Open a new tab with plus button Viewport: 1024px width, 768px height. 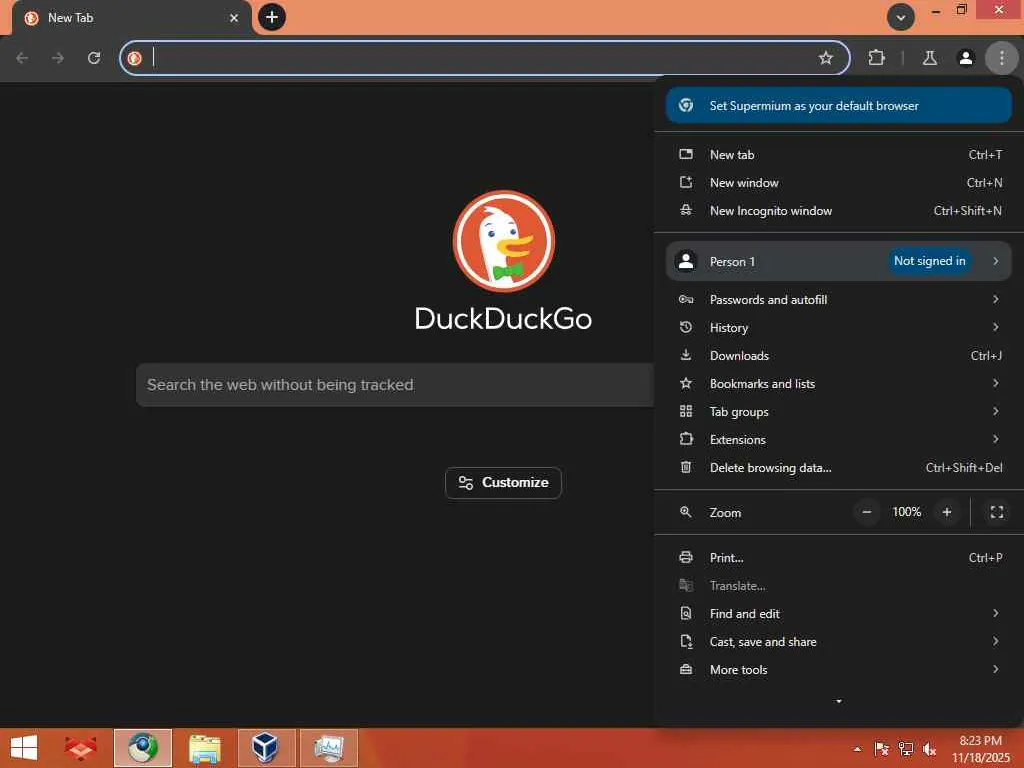click(272, 17)
